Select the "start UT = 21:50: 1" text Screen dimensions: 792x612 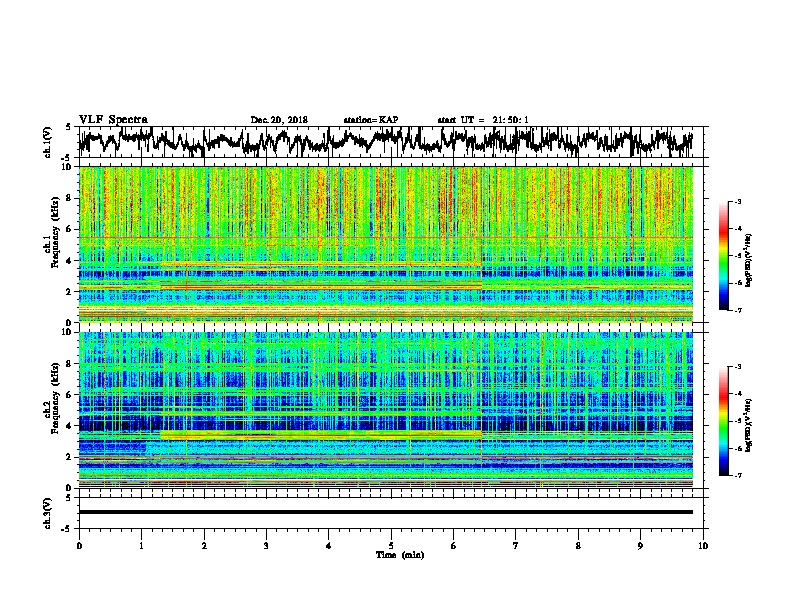[483, 120]
